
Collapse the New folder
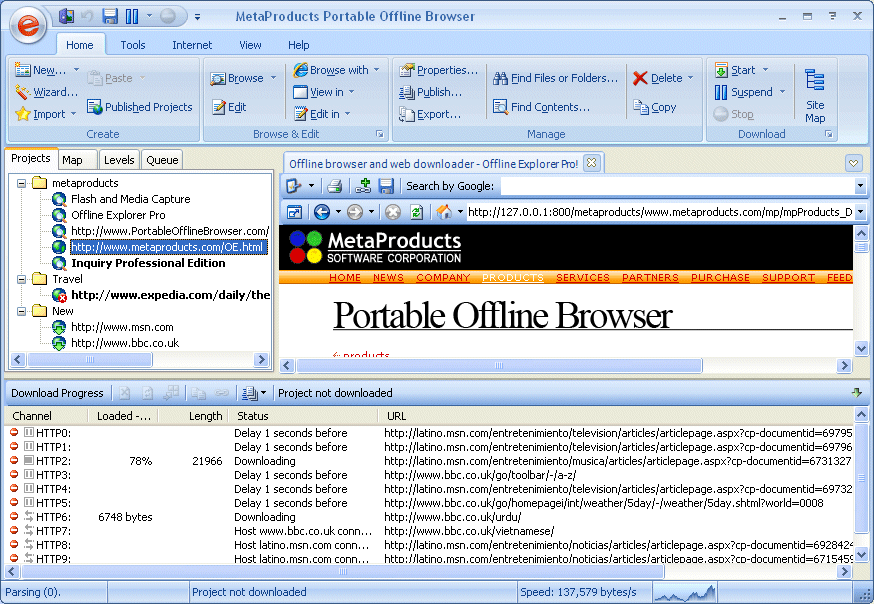coord(21,311)
